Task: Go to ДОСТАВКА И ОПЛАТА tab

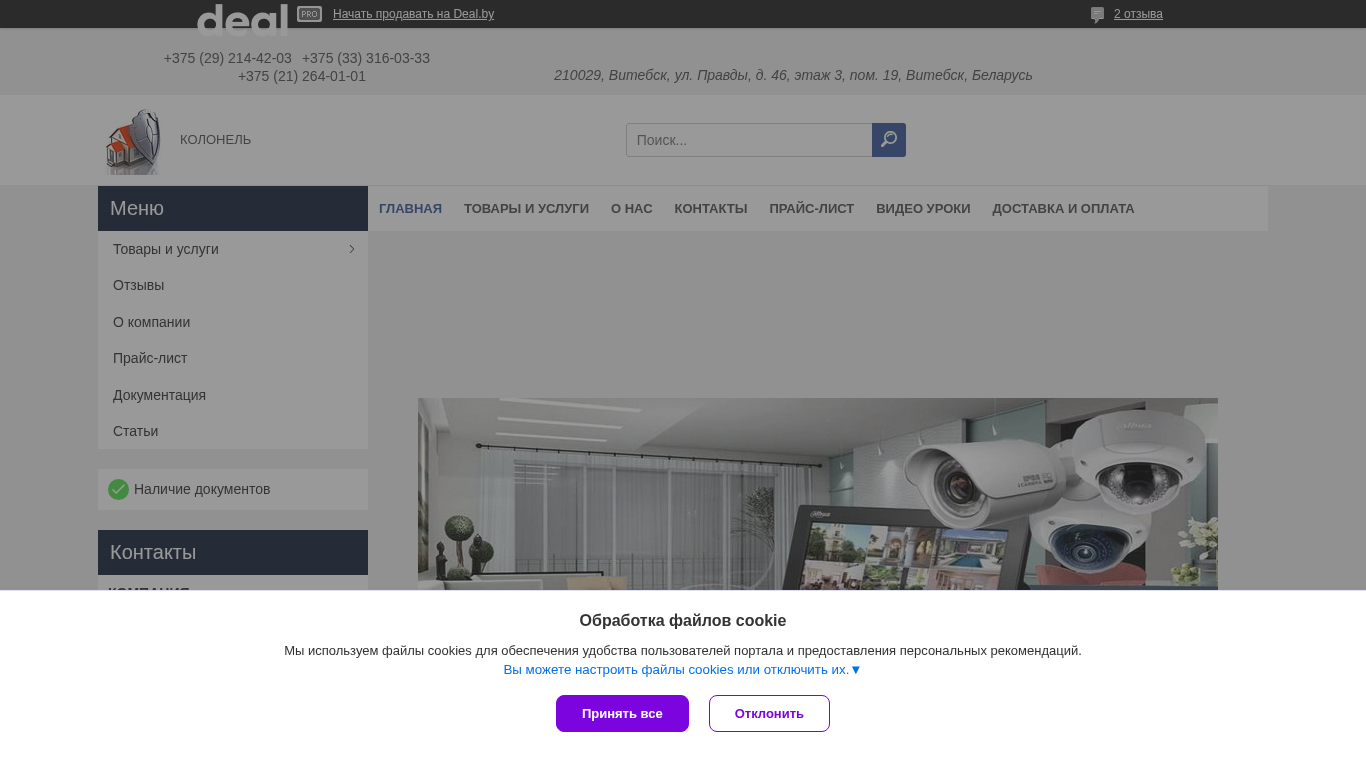Action: (1063, 209)
